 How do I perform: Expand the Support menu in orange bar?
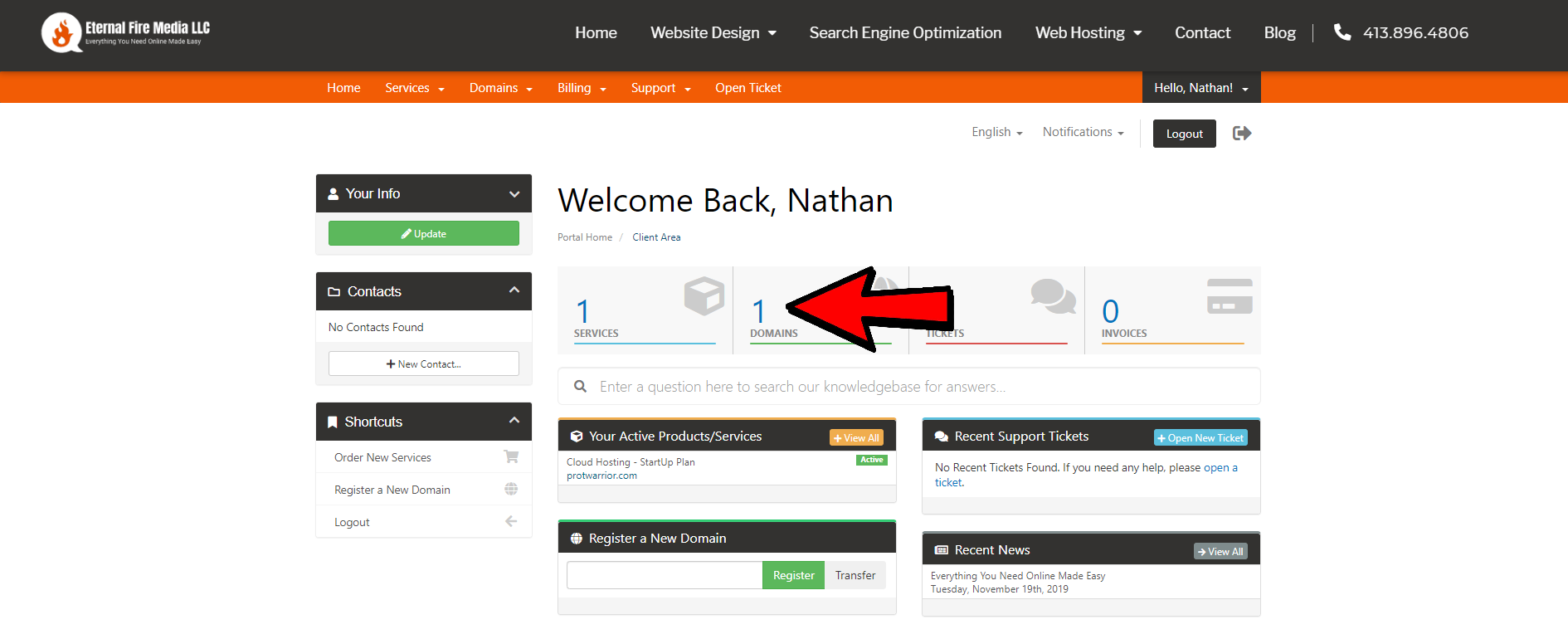[x=661, y=88]
